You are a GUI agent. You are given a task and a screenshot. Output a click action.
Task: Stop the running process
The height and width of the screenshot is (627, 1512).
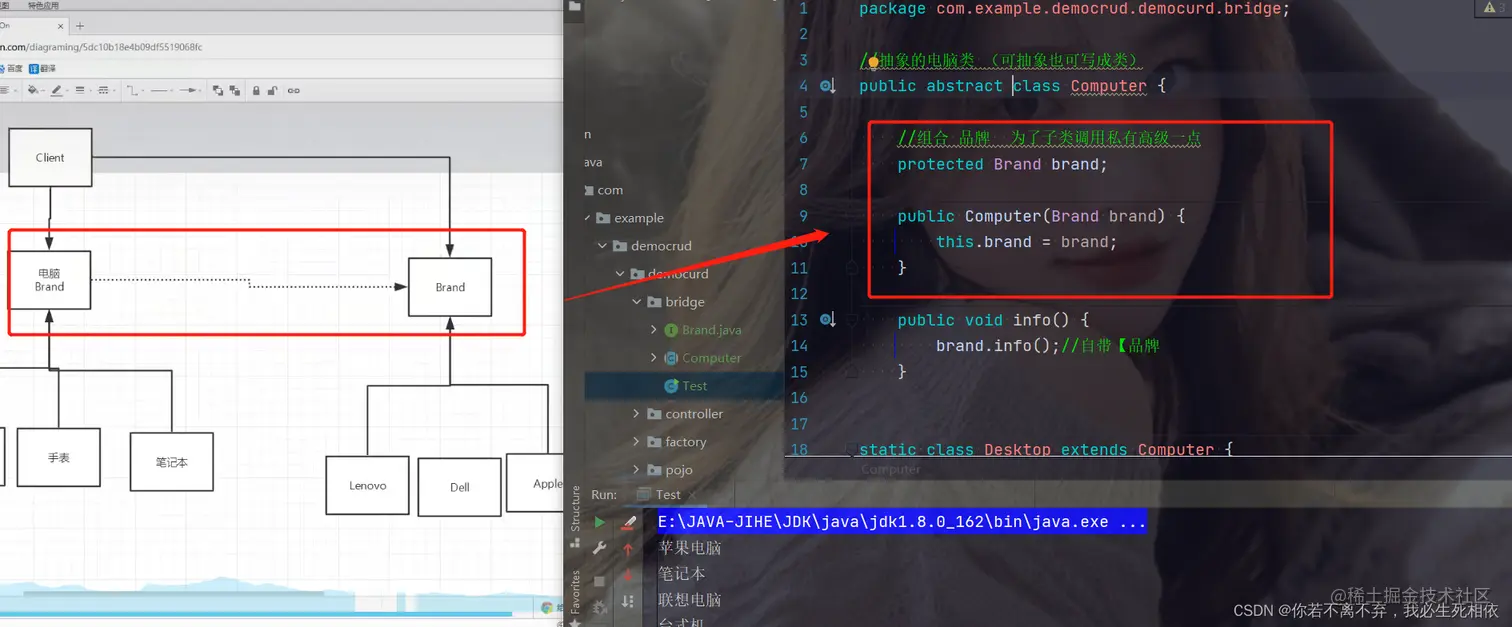[x=599, y=581]
